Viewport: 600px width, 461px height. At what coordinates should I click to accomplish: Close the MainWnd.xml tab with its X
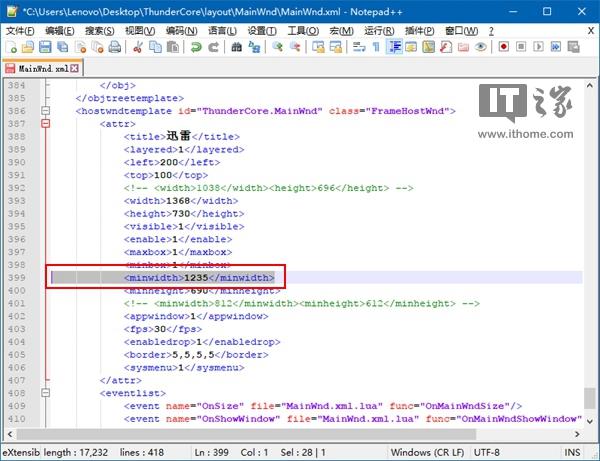(x=74, y=68)
